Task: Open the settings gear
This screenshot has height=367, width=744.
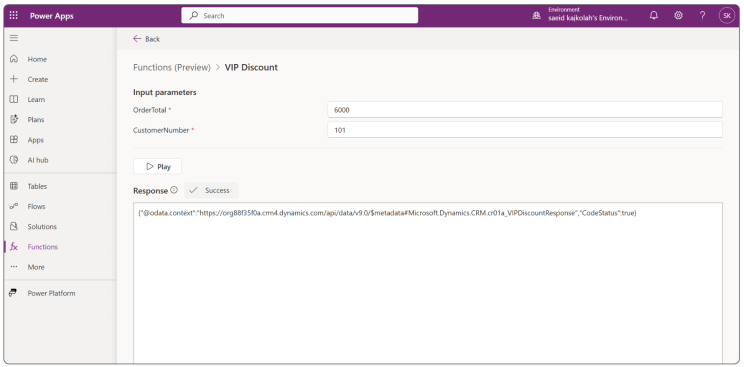Action: tap(678, 16)
